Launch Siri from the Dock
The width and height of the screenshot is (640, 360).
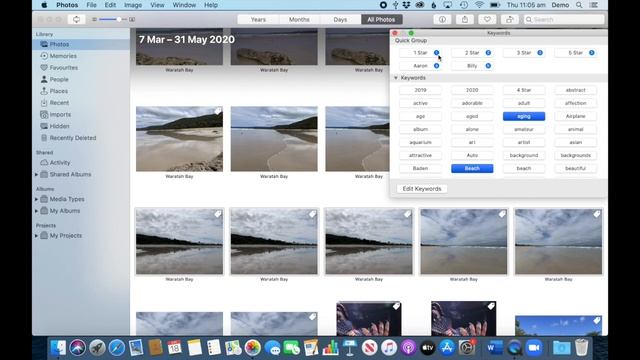click(x=78, y=348)
